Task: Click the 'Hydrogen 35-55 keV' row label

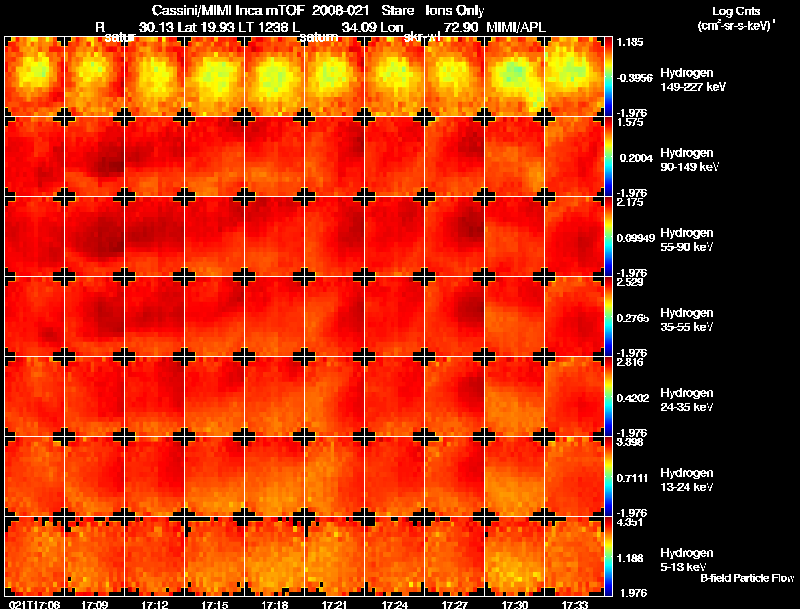Action: click(687, 320)
